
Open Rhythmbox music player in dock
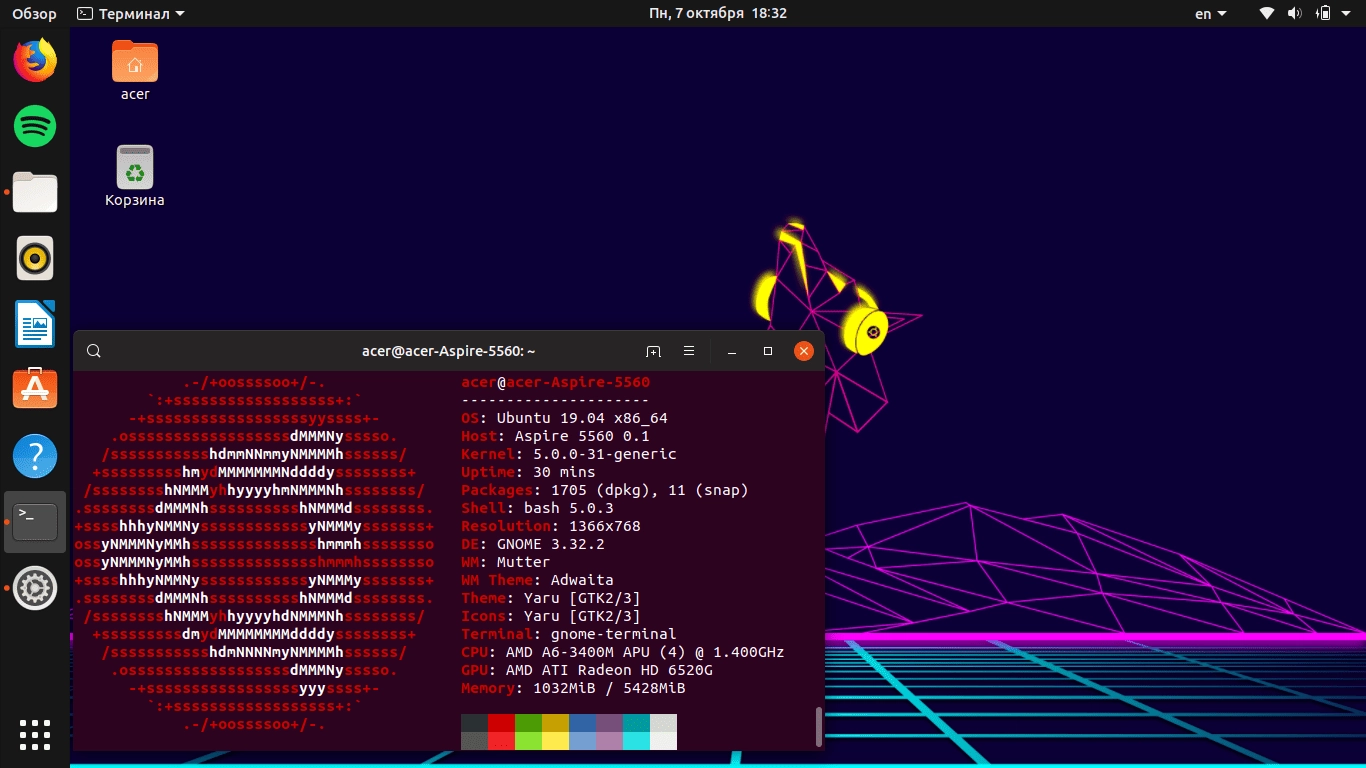tap(35, 258)
